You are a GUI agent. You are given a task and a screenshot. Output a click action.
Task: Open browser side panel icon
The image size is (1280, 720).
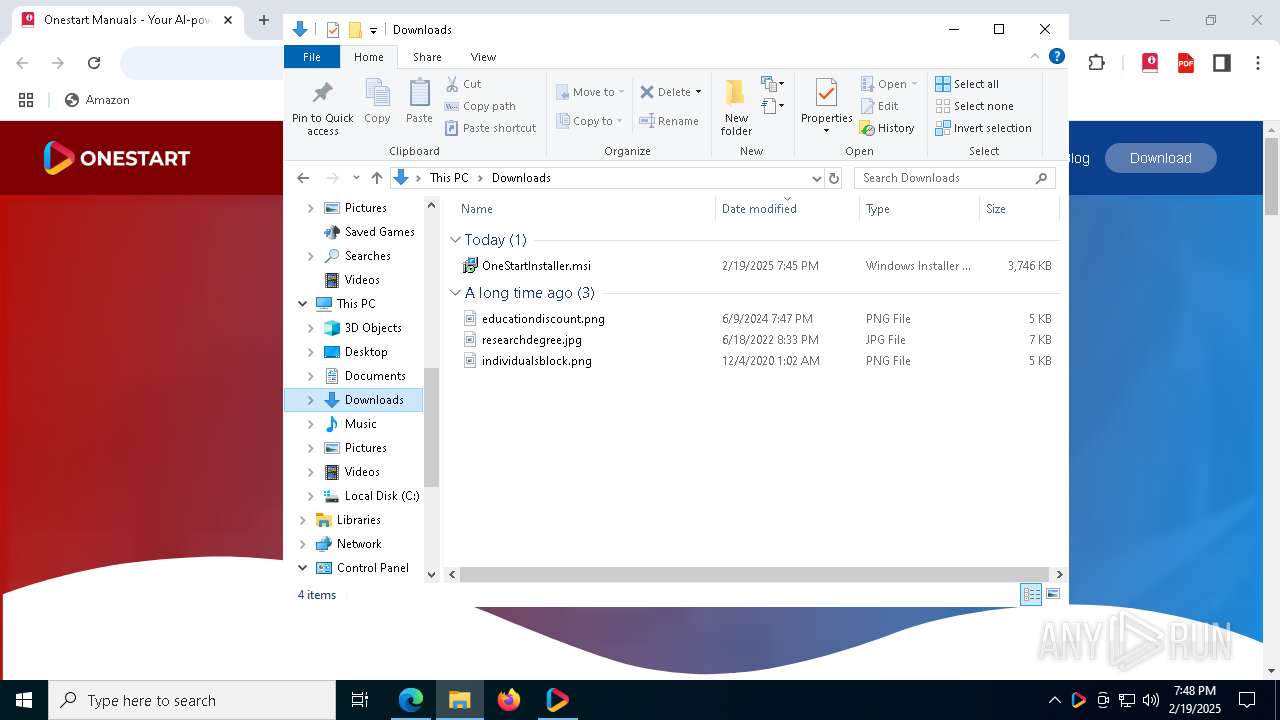click(1221, 63)
